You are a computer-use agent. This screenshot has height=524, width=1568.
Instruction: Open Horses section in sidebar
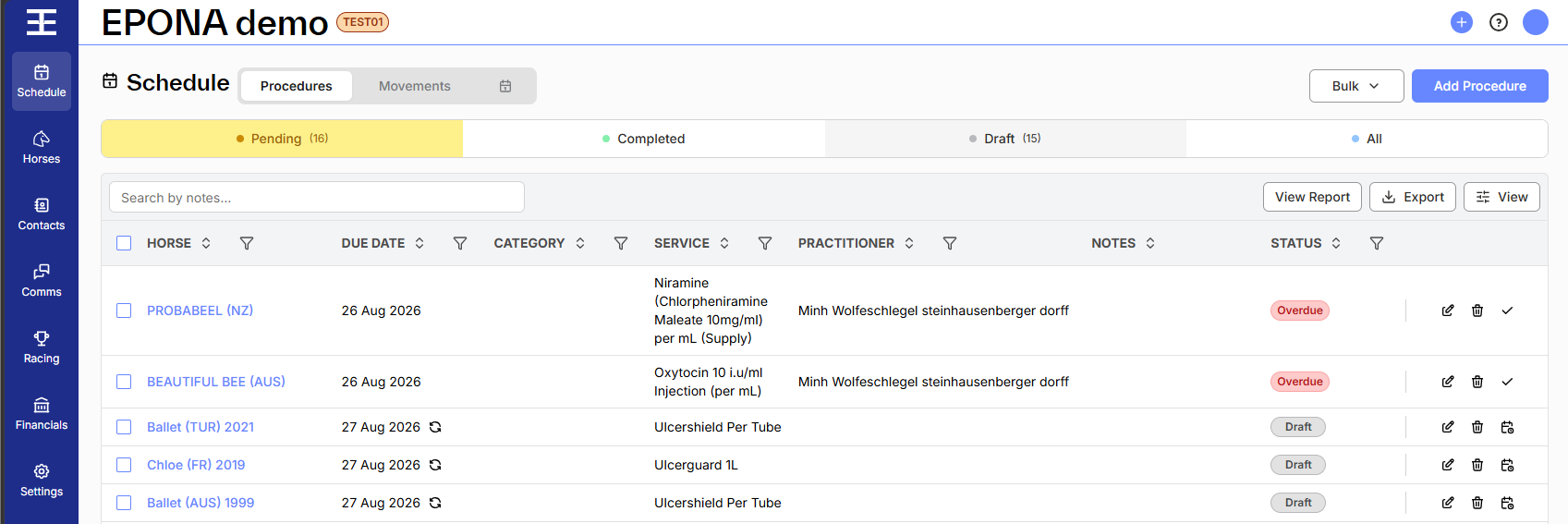coord(42,148)
